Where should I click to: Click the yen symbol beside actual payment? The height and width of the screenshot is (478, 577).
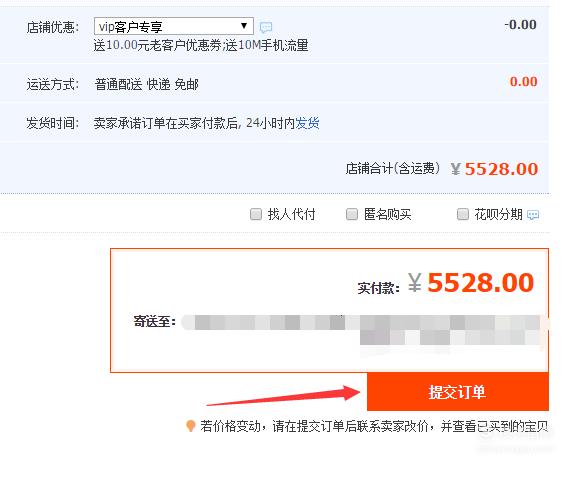pos(415,283)
